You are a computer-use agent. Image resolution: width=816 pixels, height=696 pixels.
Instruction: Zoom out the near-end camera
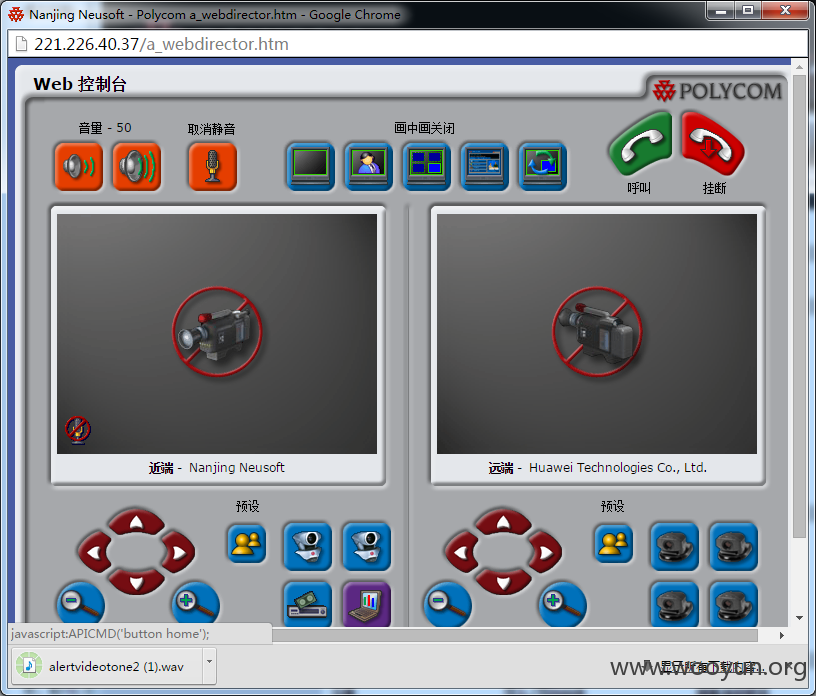click(x=81, y=605)
